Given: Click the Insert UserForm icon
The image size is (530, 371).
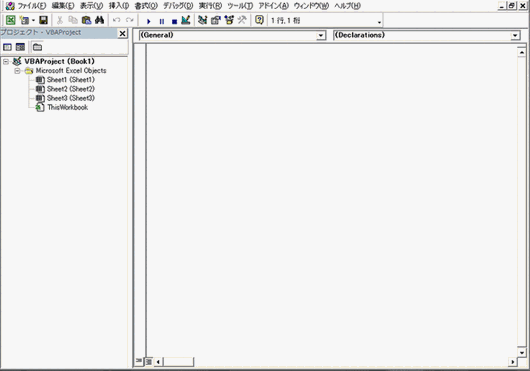Looking at the screenshot, I should 24,20.
